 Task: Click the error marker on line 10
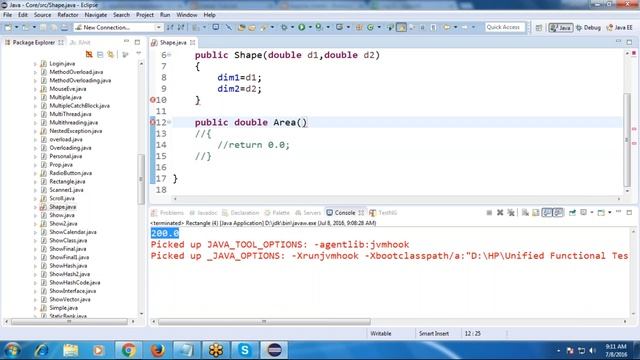(153, 100)
